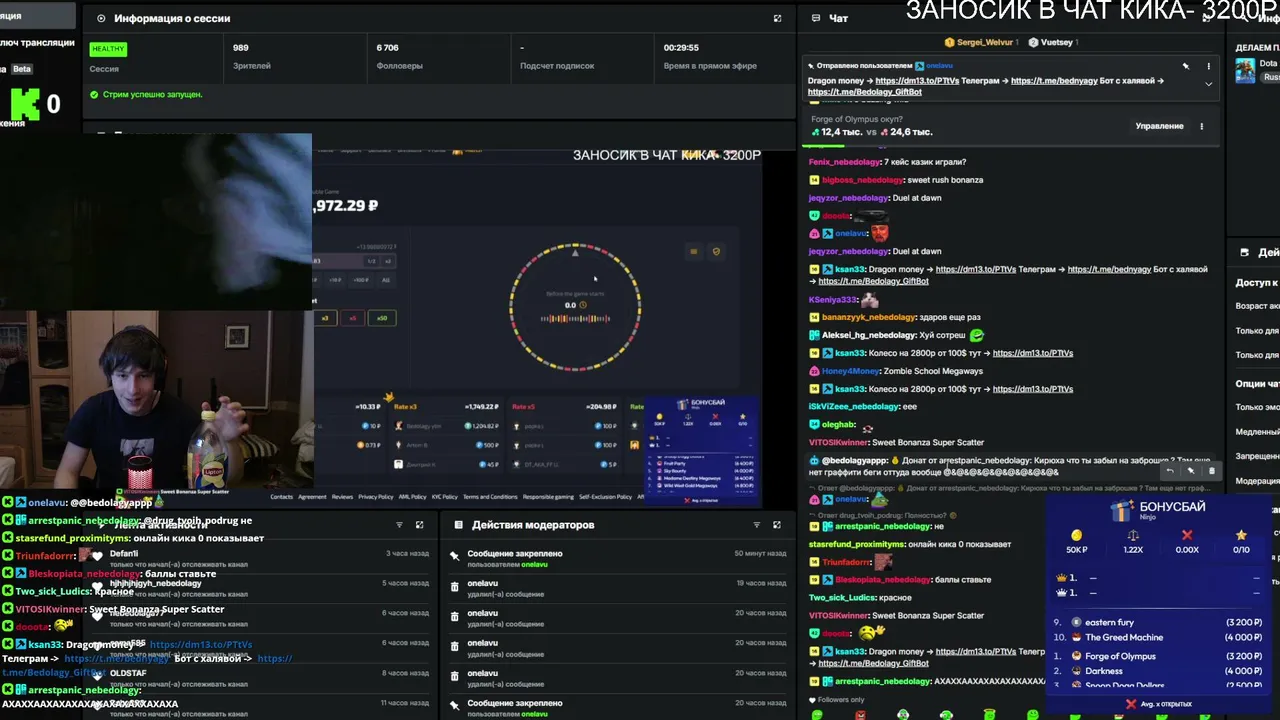Click the Управление prediction button
The height and width of the screenshot is (720, 1280).
pos(1159,126)
